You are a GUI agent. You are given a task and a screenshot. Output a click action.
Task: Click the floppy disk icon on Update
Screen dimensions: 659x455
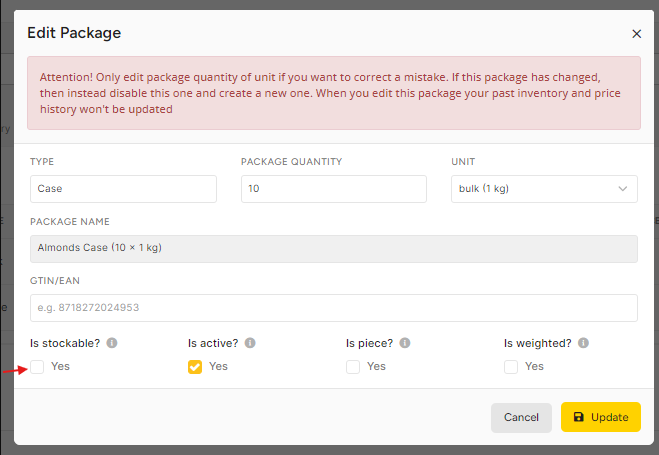click(x=579, y=417)
